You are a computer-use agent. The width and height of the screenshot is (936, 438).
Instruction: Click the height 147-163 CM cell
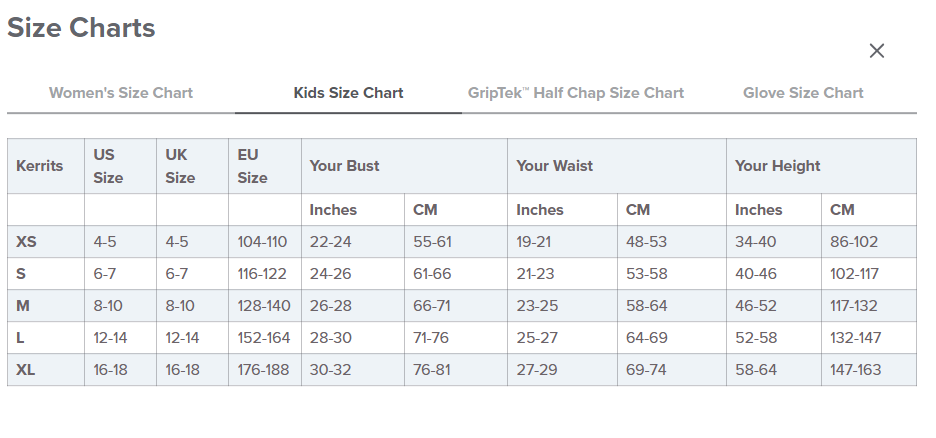click(x=855, y=370)
